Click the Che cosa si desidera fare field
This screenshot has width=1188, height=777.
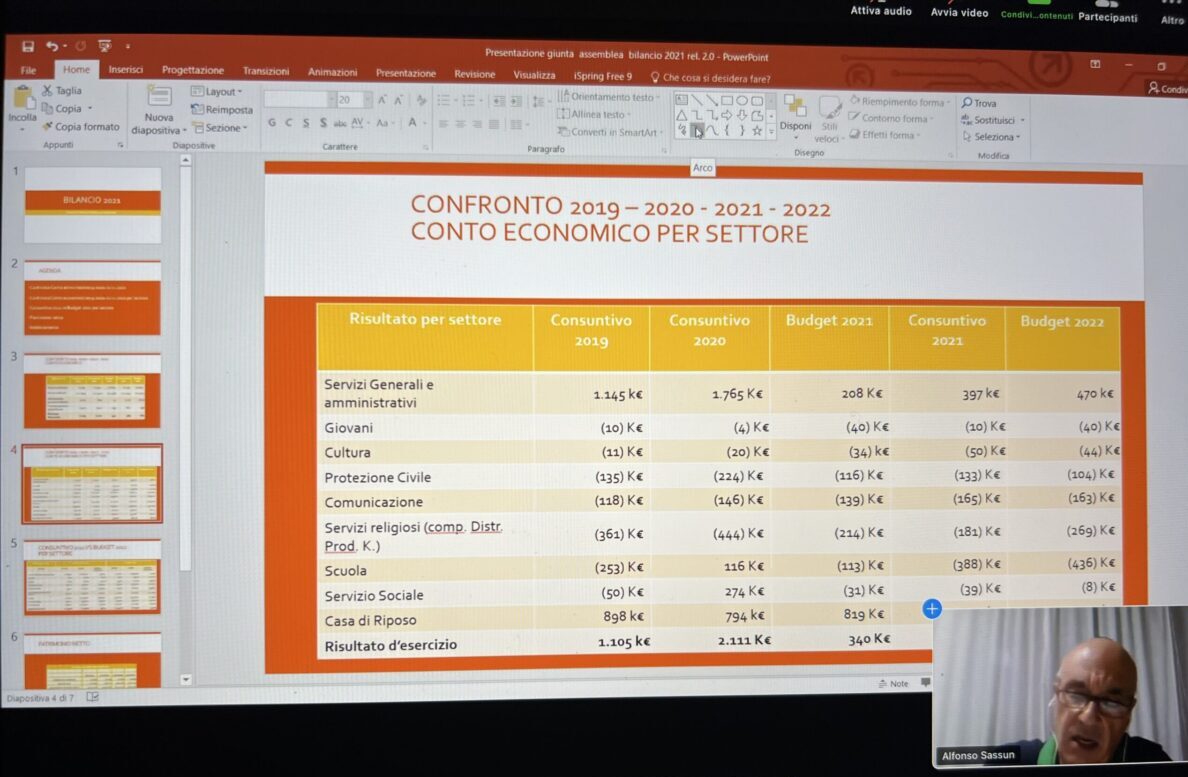[x=711, y=77]
